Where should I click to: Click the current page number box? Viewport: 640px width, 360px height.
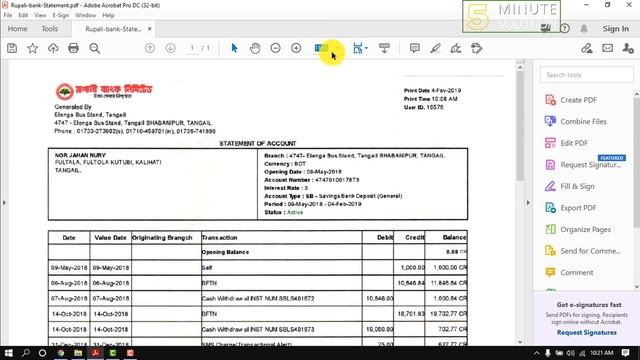click(x=192, y=48)
